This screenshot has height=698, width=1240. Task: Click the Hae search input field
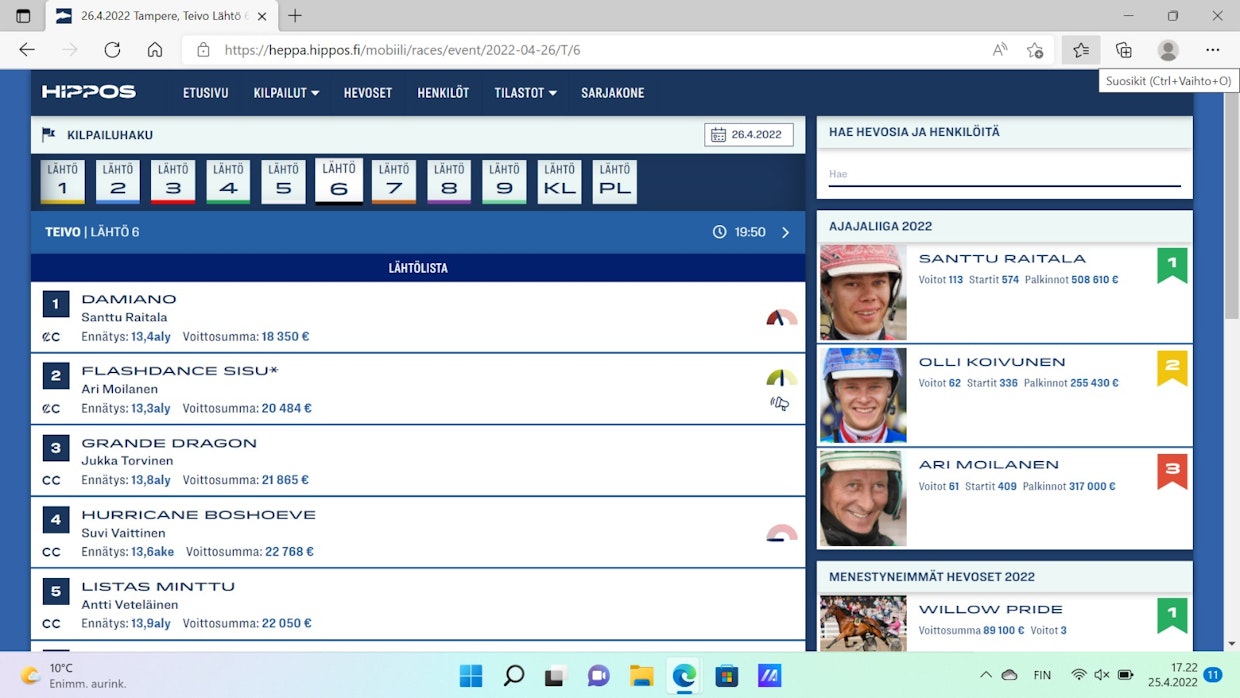(1004, 174)
